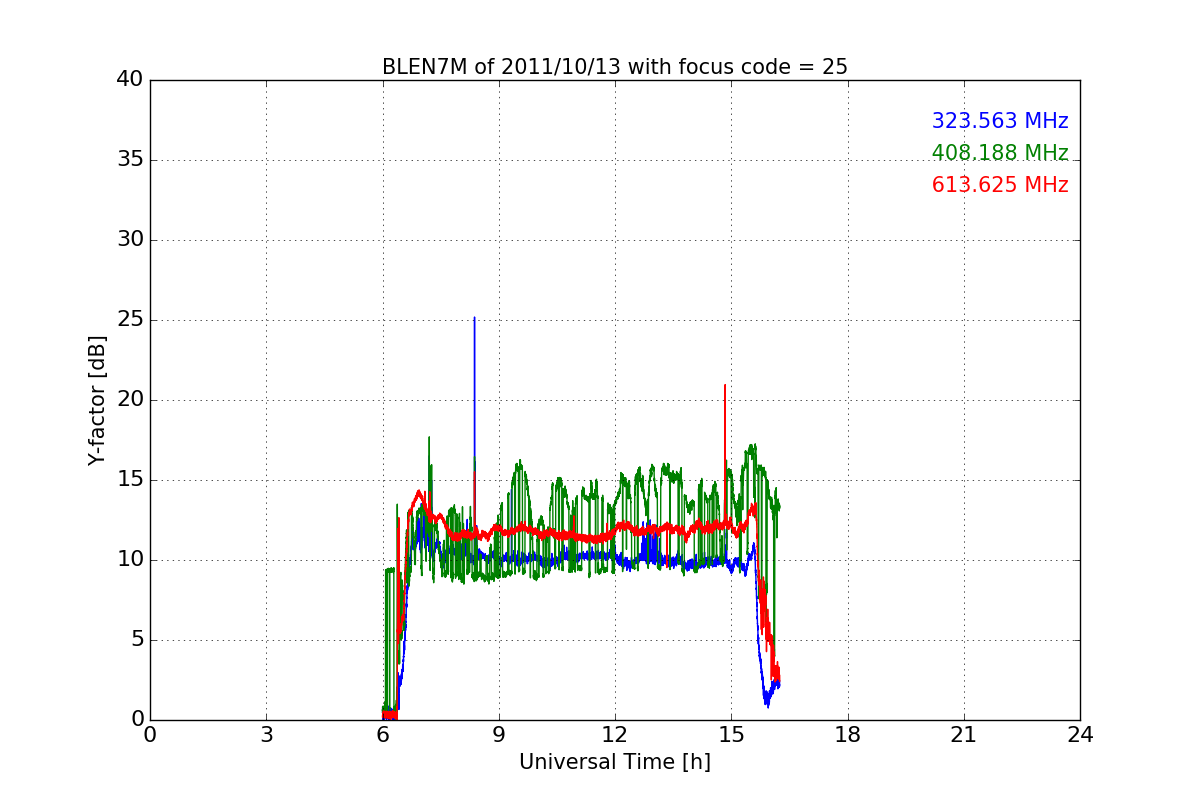
Task: Click the Y-factor [dB] axis label
Action: coord(97,400)
